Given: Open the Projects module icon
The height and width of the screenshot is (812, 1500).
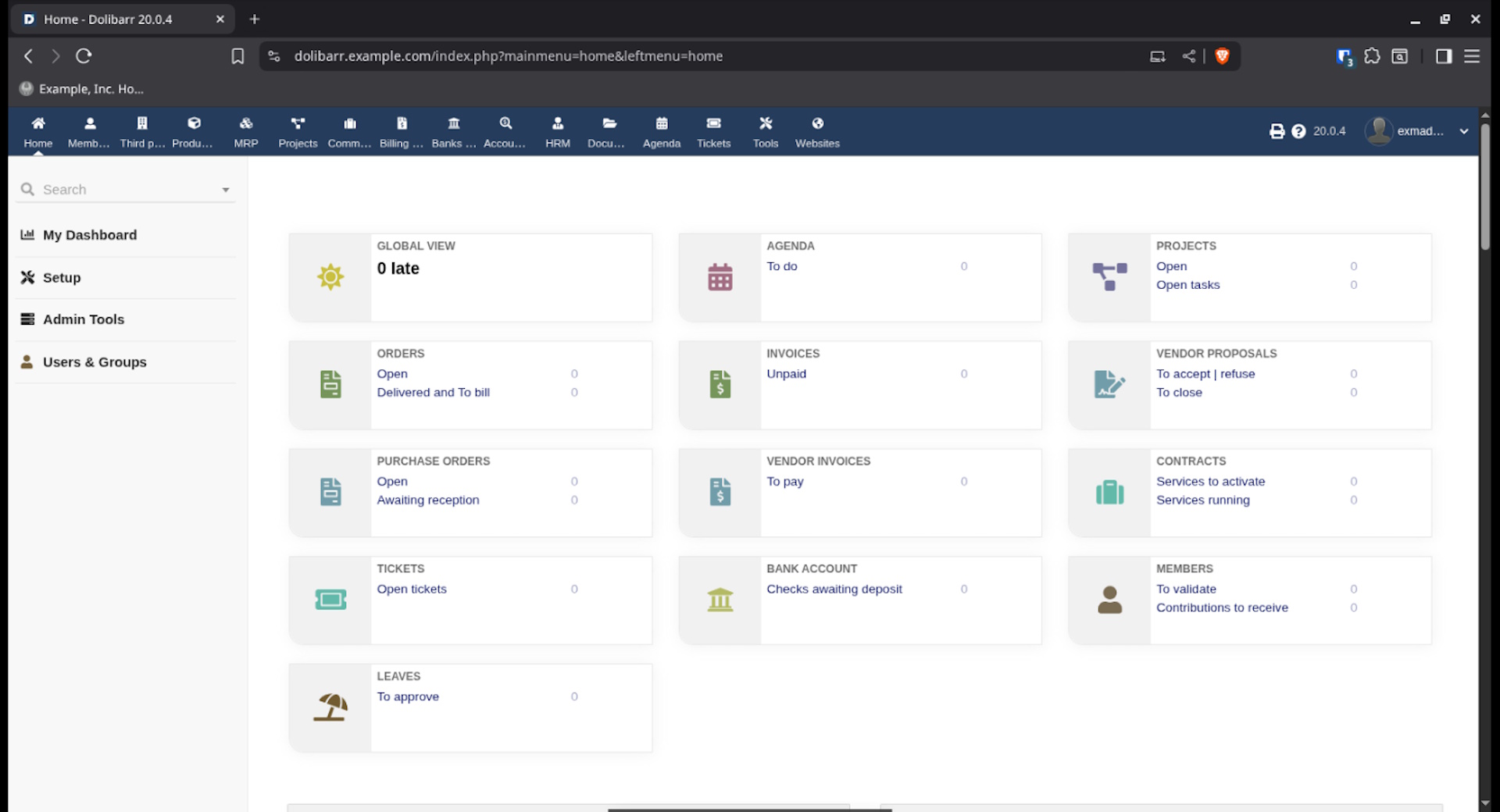Looking at the screenshot, I should click(298, 124).
